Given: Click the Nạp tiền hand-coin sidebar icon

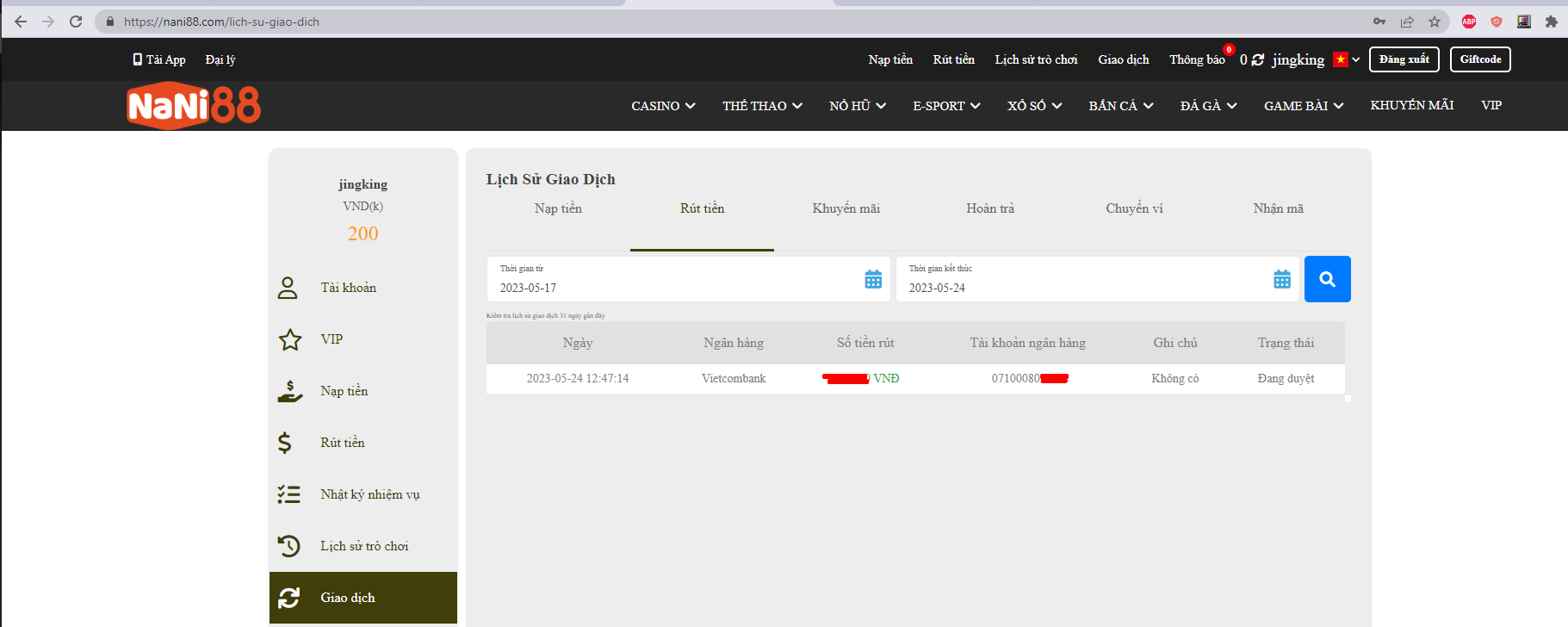Looking at the screenshot, I should click(290, 391).
